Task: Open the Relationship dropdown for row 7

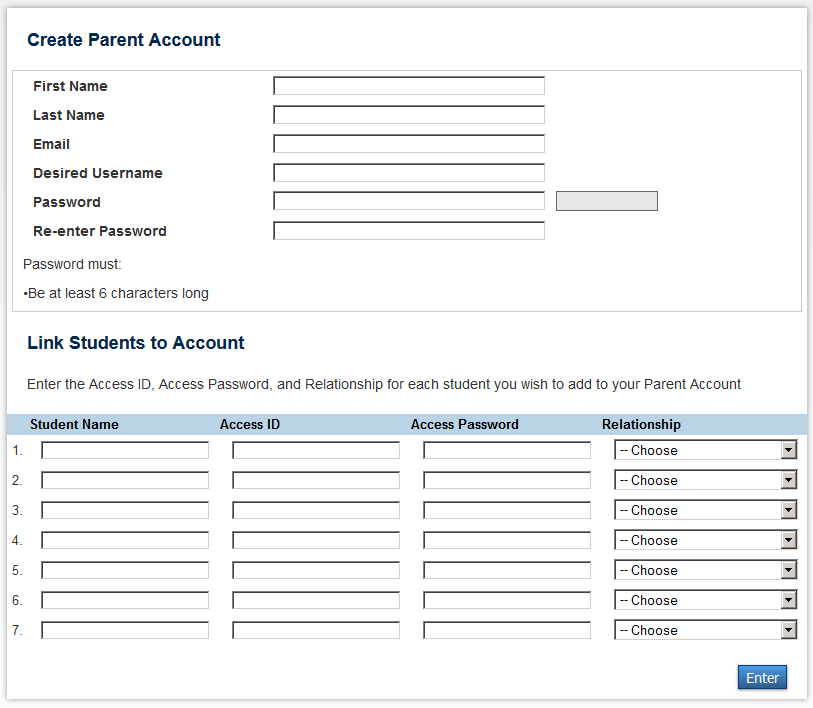Action: point(705,630)
